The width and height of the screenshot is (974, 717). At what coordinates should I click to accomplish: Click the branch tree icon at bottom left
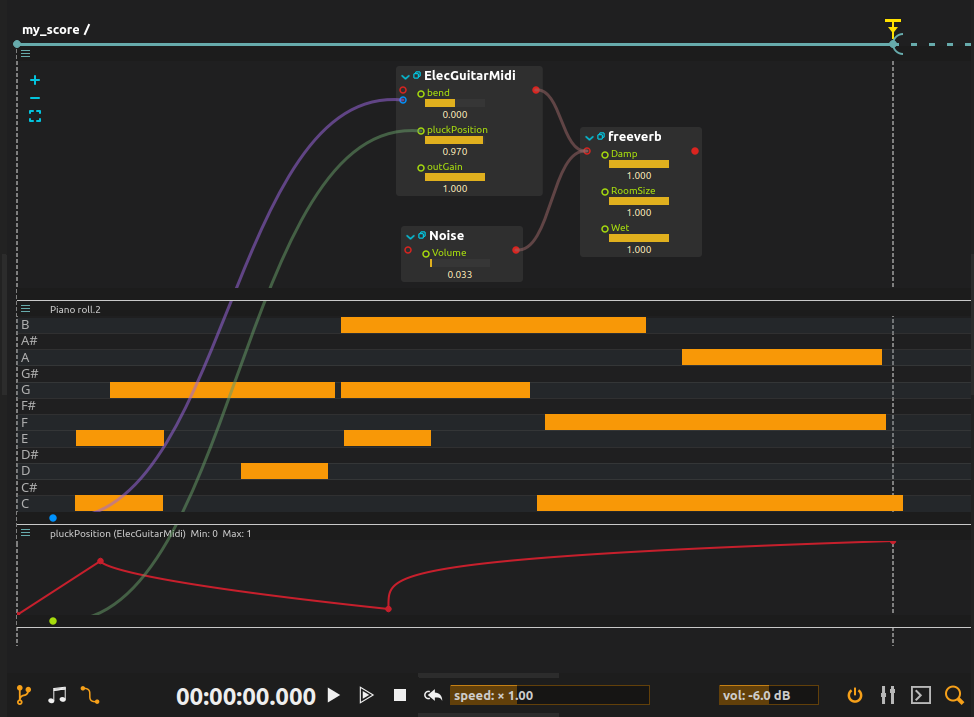coord(23,695)
